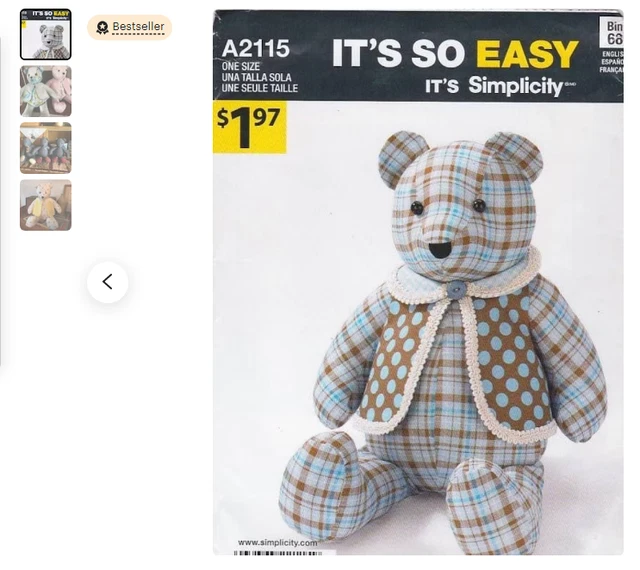
Task: Click the polka dot vest on the bear
Action: point(512,360)
